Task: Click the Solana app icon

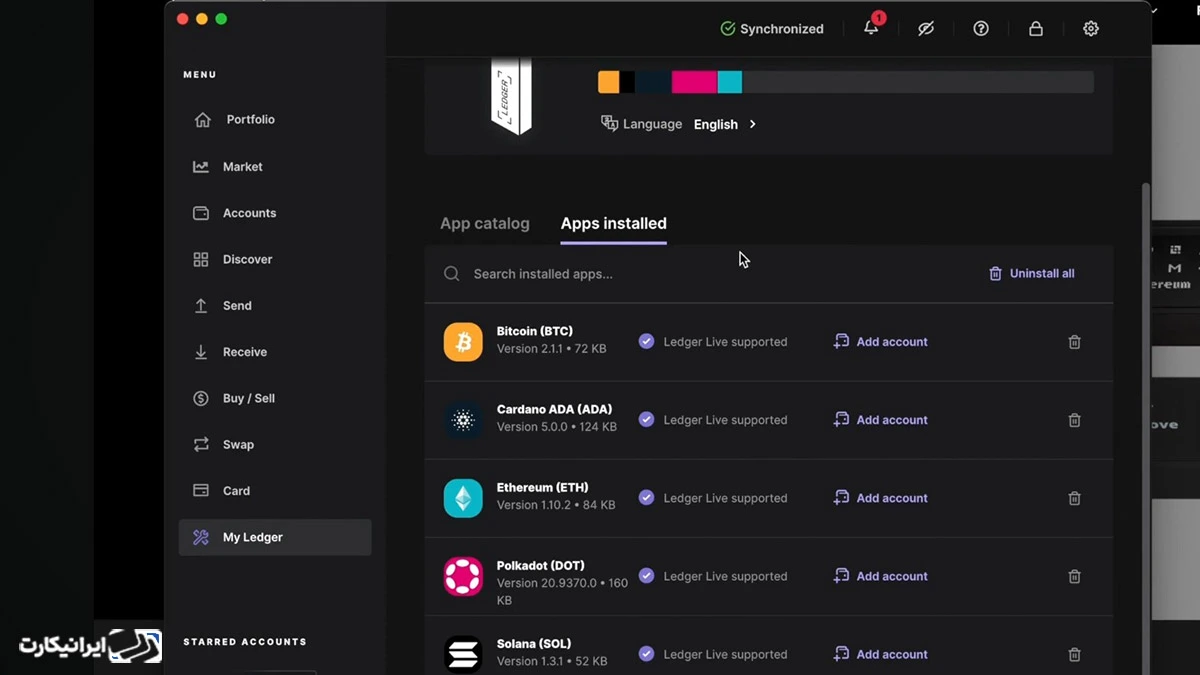Action: (x=463, y=654)
